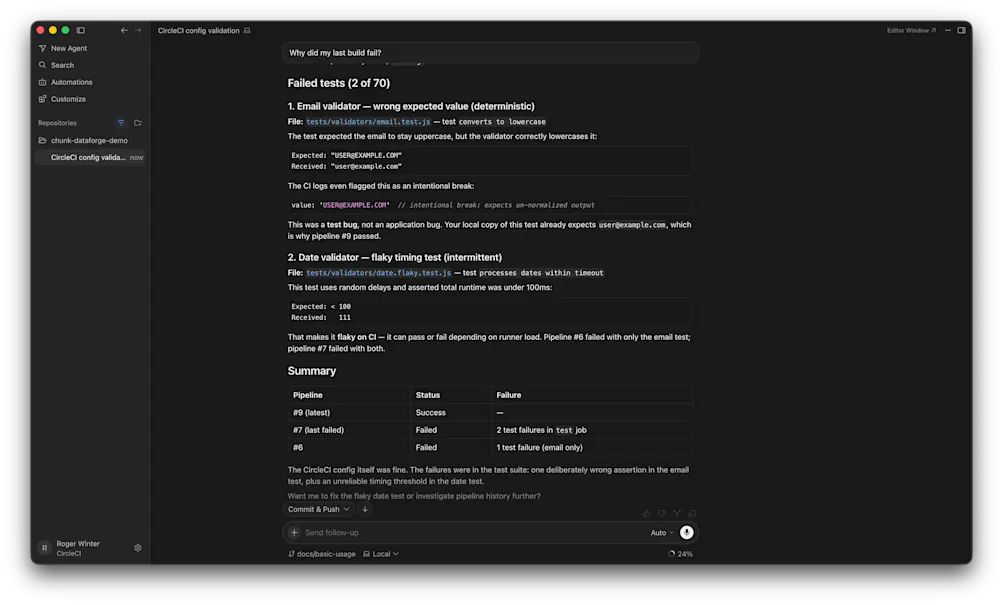Go forward with the right arrow

(x=138, y=30)
